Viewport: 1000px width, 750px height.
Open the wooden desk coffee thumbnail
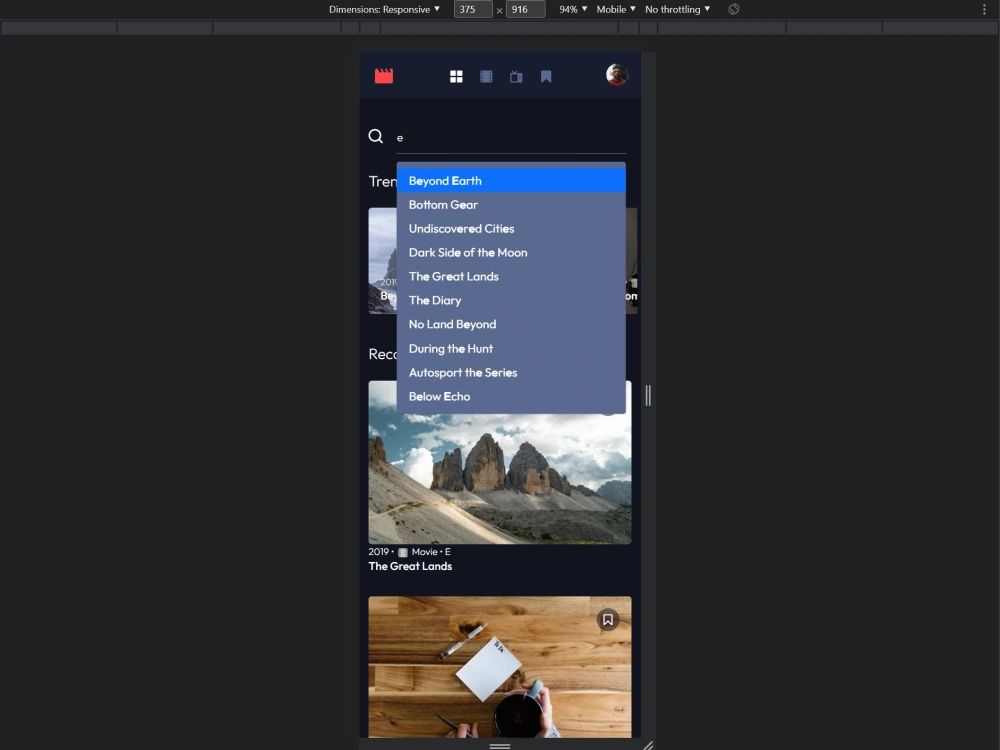(500, 667)
